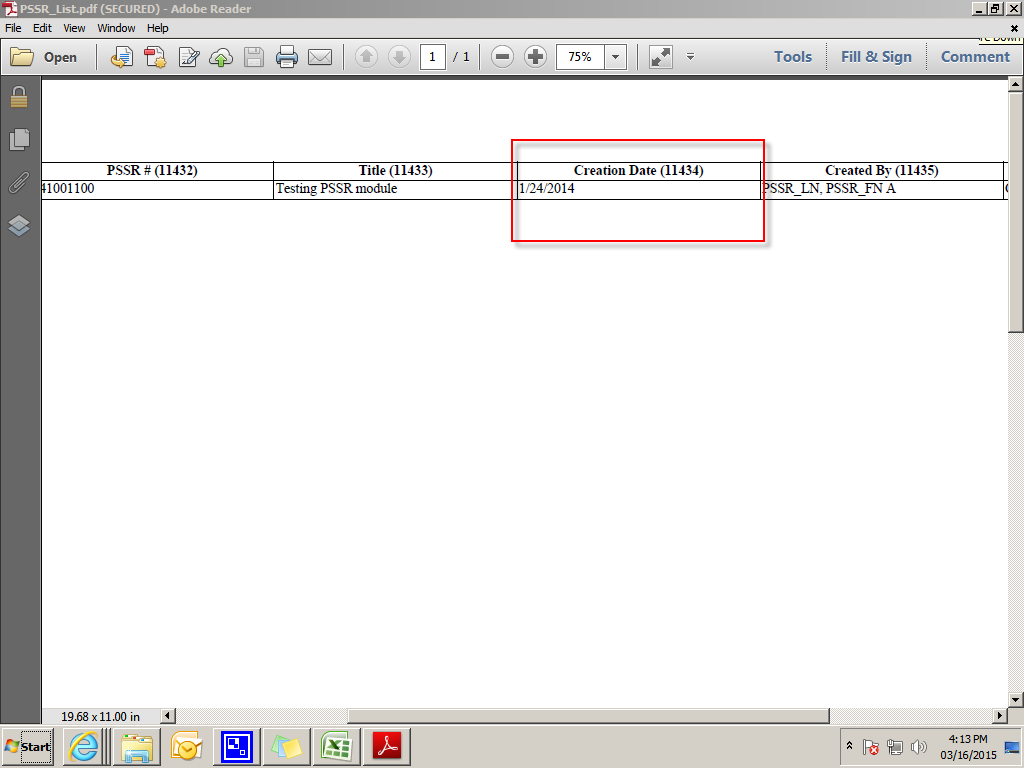Click the volume speaker tray icon
This screenshot has height=768, width=1024.
[x=919, y=746]
